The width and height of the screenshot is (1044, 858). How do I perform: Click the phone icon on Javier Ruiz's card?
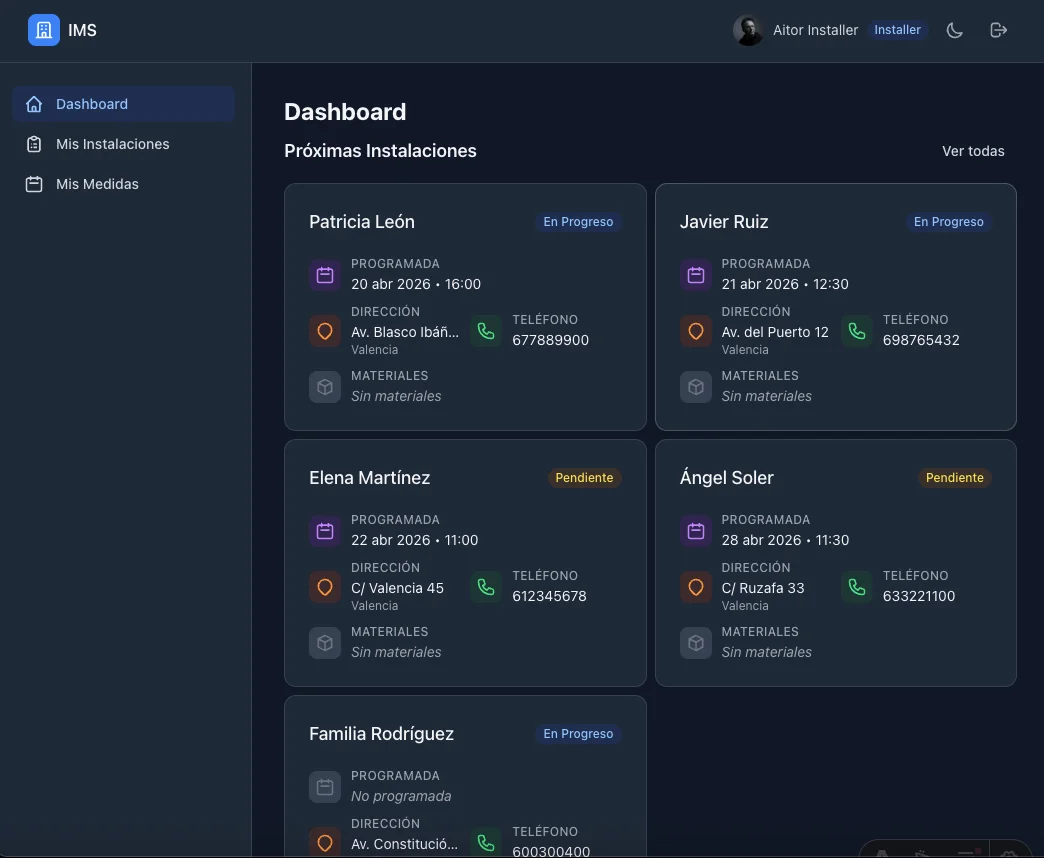coord(856,331)
